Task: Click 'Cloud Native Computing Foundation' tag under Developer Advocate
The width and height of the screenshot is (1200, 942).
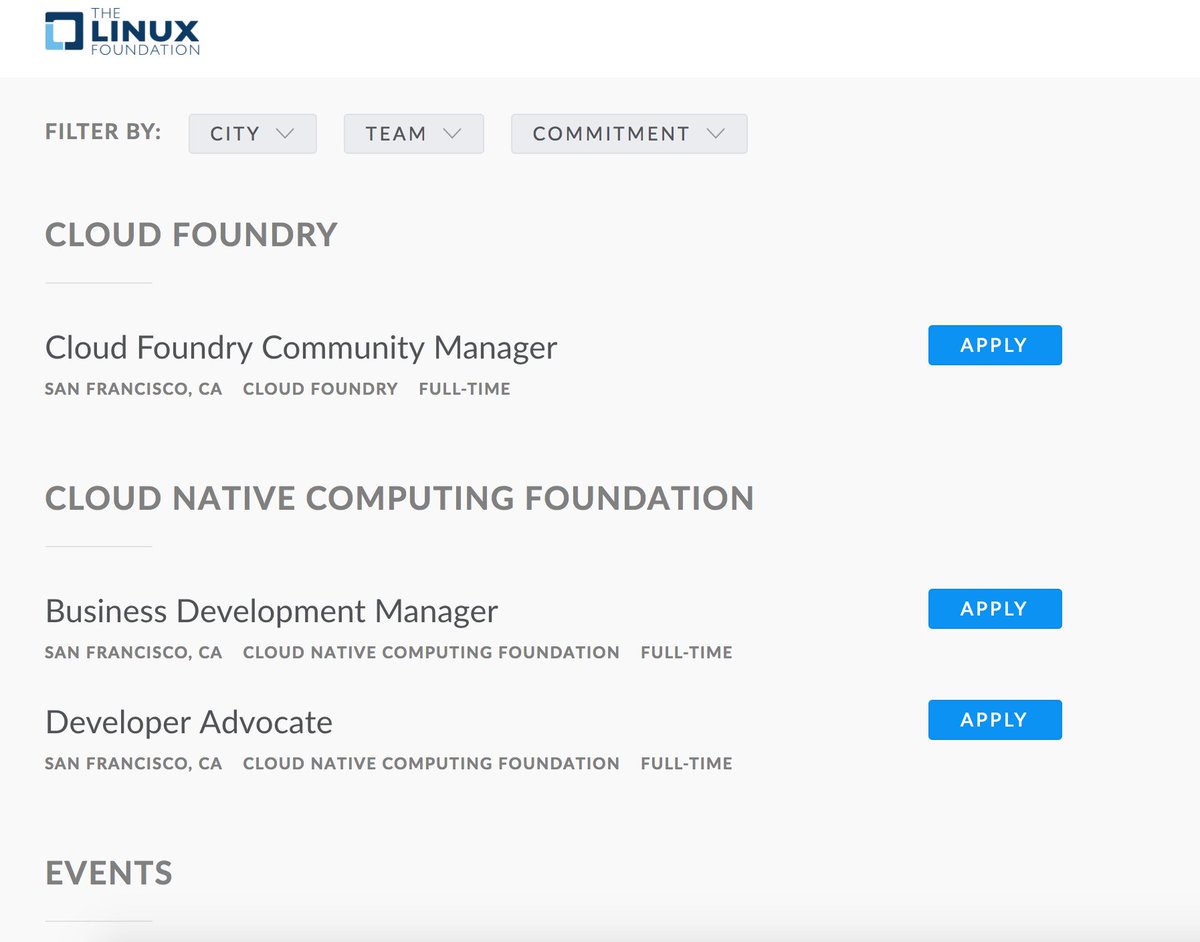Action: (431, 764)
